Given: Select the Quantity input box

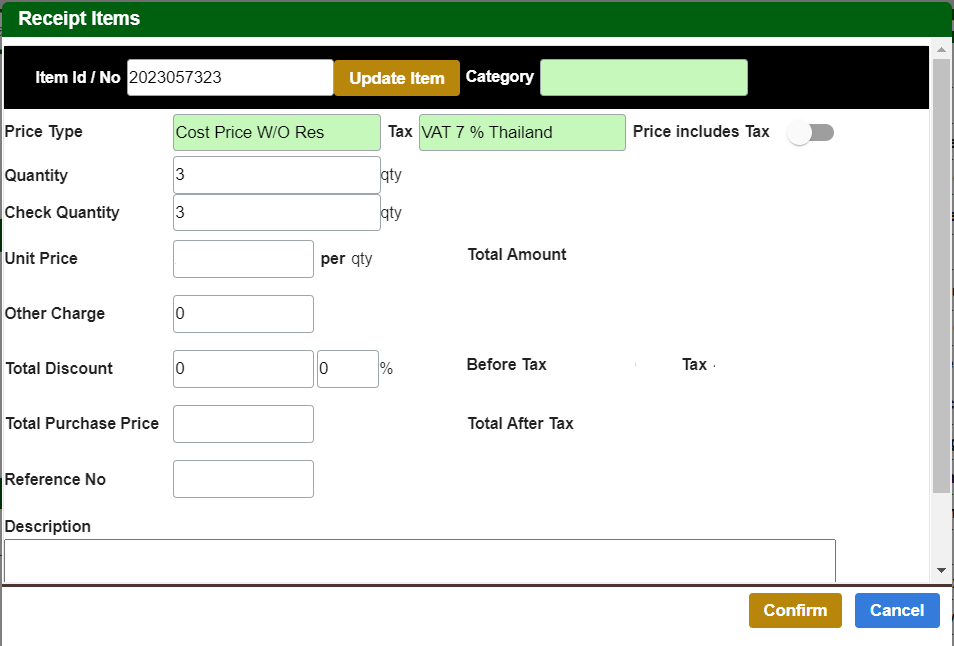Looking at the screenshot, I should (276, 176).
